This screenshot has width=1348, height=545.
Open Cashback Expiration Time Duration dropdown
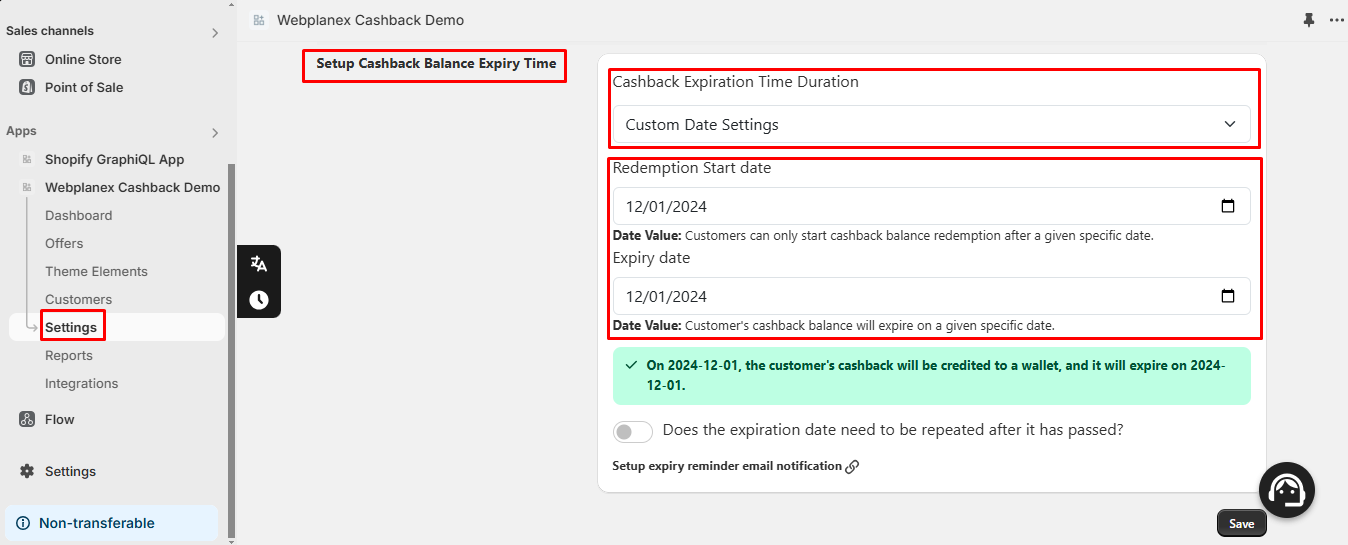tap(932, 125)
